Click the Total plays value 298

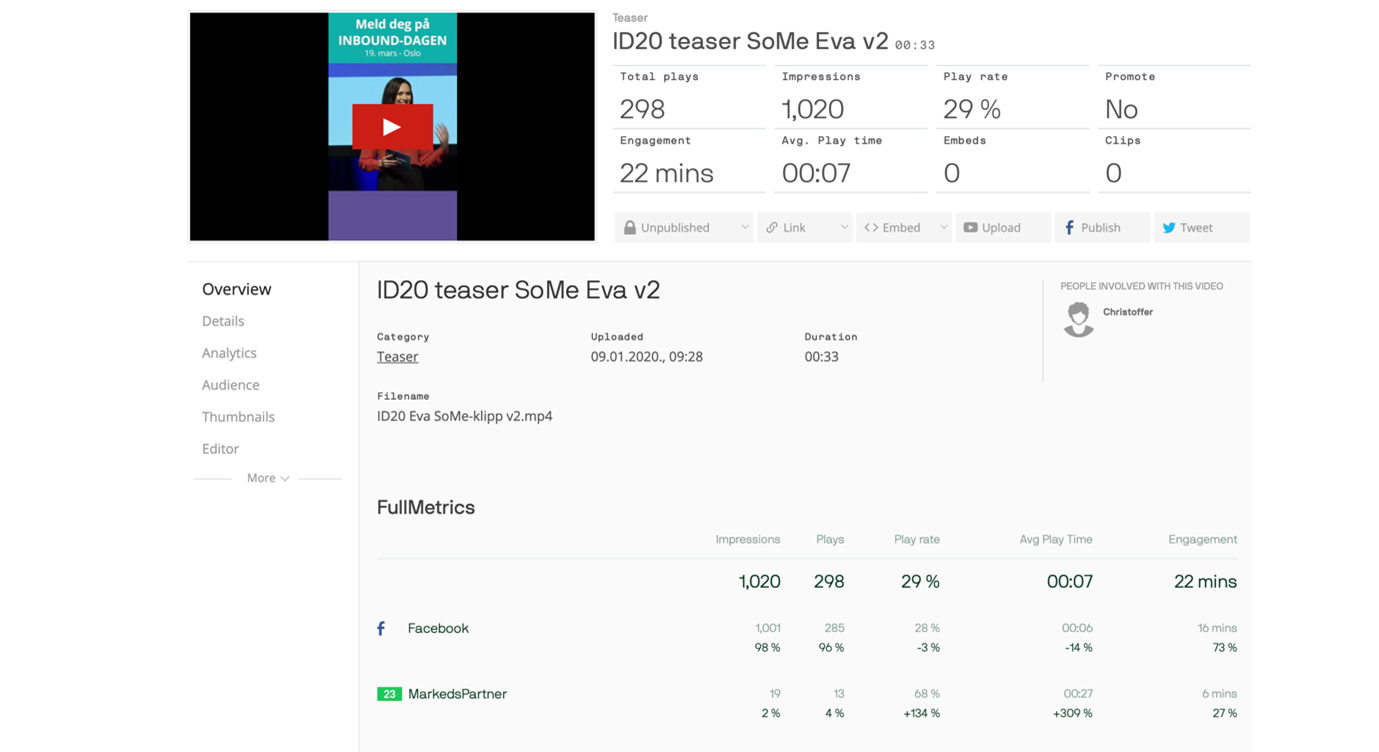(x=642, y=109)
